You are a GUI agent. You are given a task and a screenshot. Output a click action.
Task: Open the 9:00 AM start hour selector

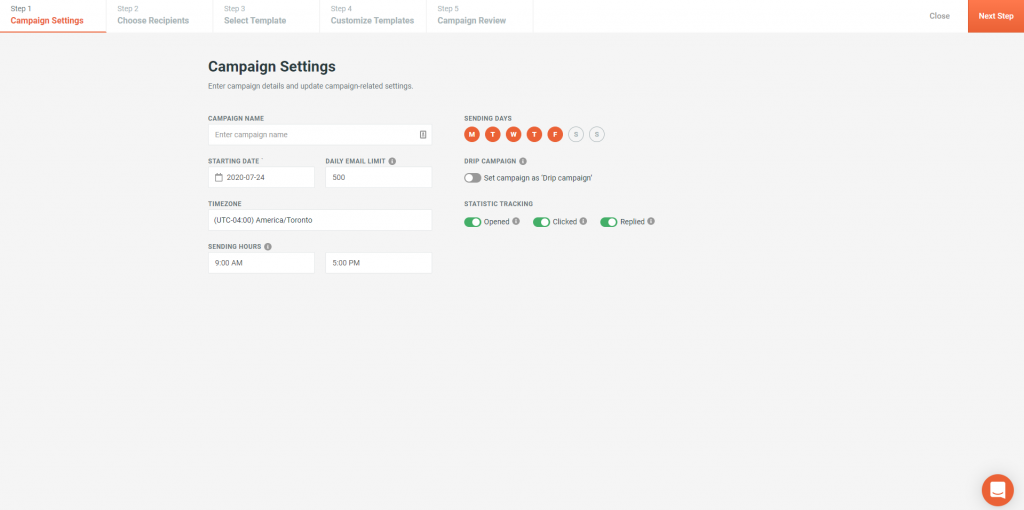(x=261, y=263)
